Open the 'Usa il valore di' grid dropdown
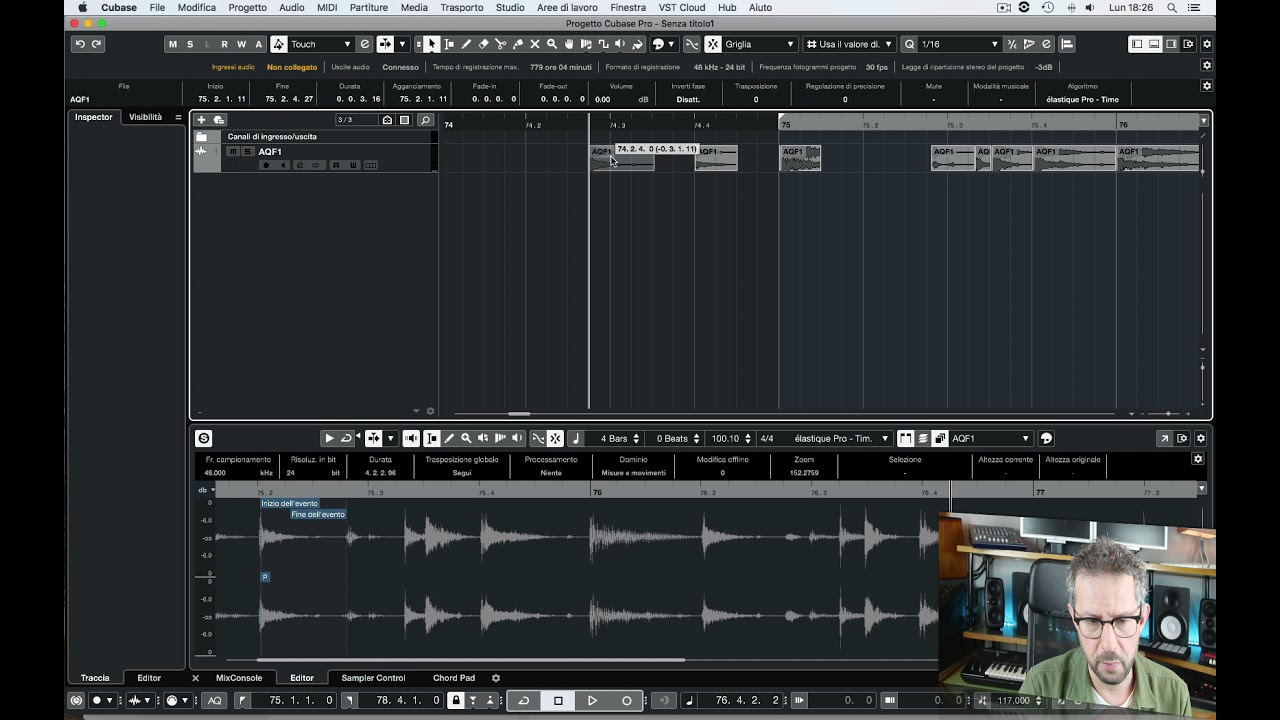1280x720 pixels. click(x=850, y=44)
